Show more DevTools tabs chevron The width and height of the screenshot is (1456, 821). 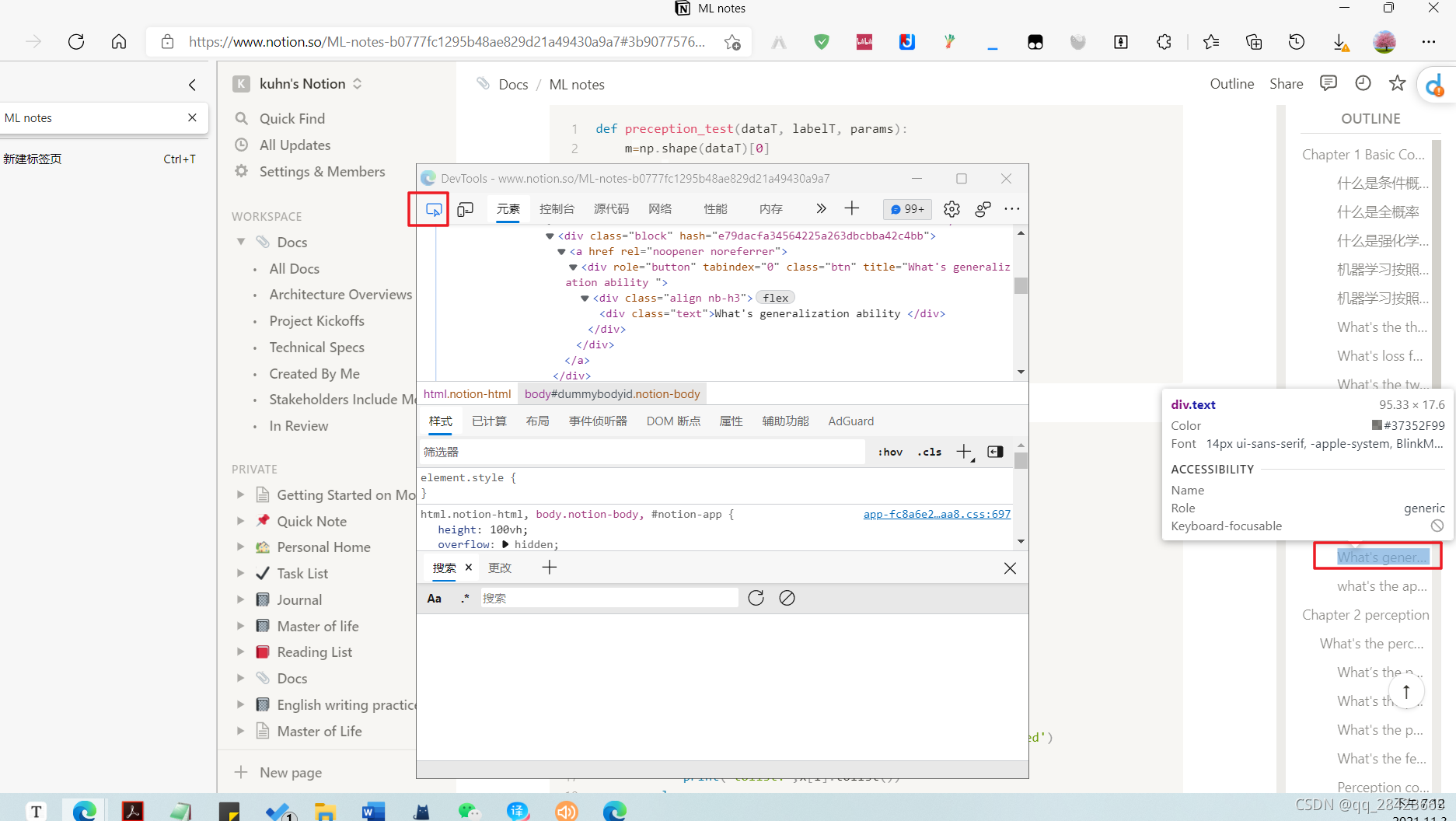(821, 208)
